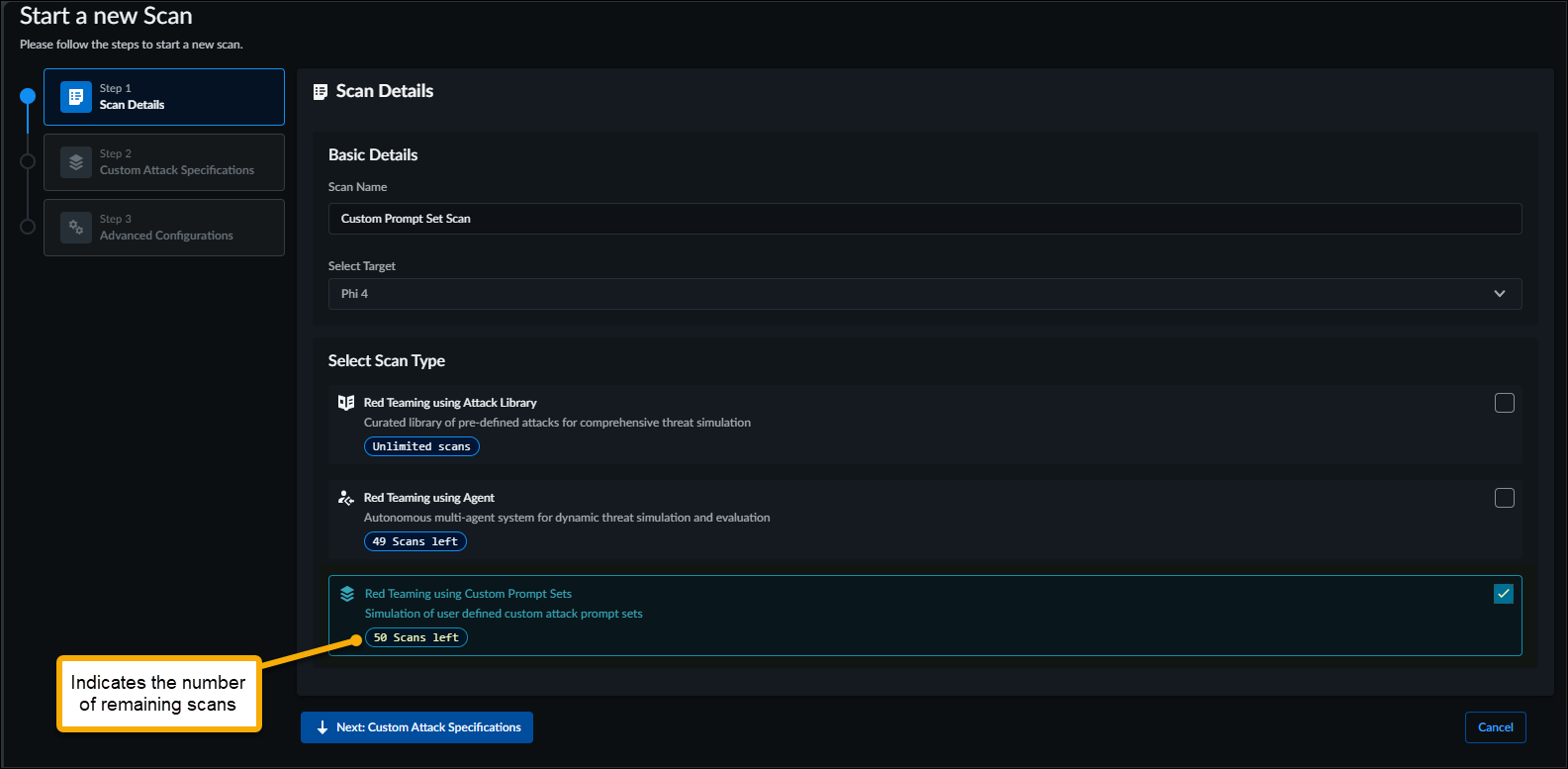Click the Attack Library book icon
Image resolution: width=1568 pixels, height=769 pixels.
click(346, 403)
